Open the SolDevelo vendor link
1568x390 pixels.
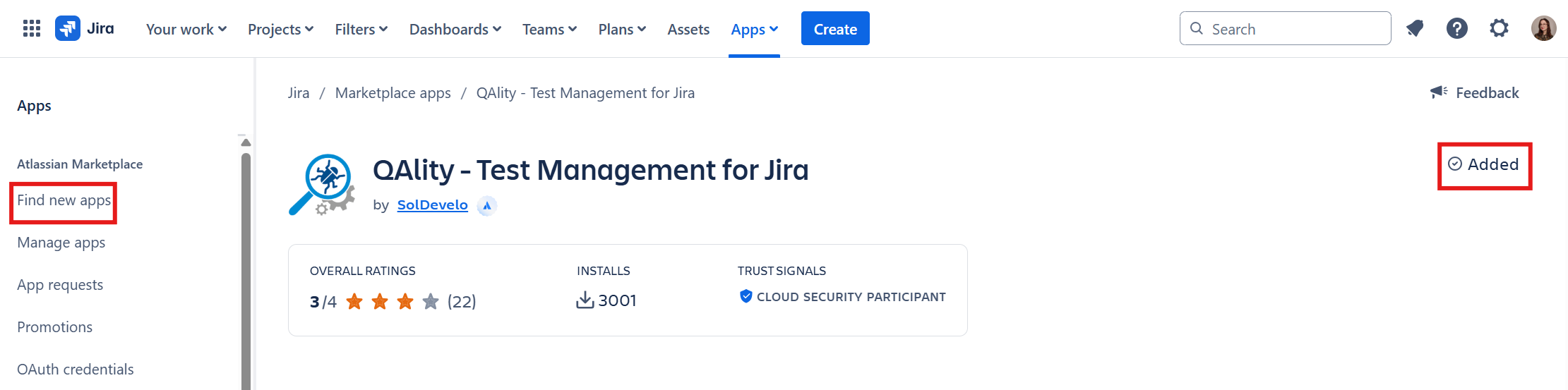click(x=433, y=205)
